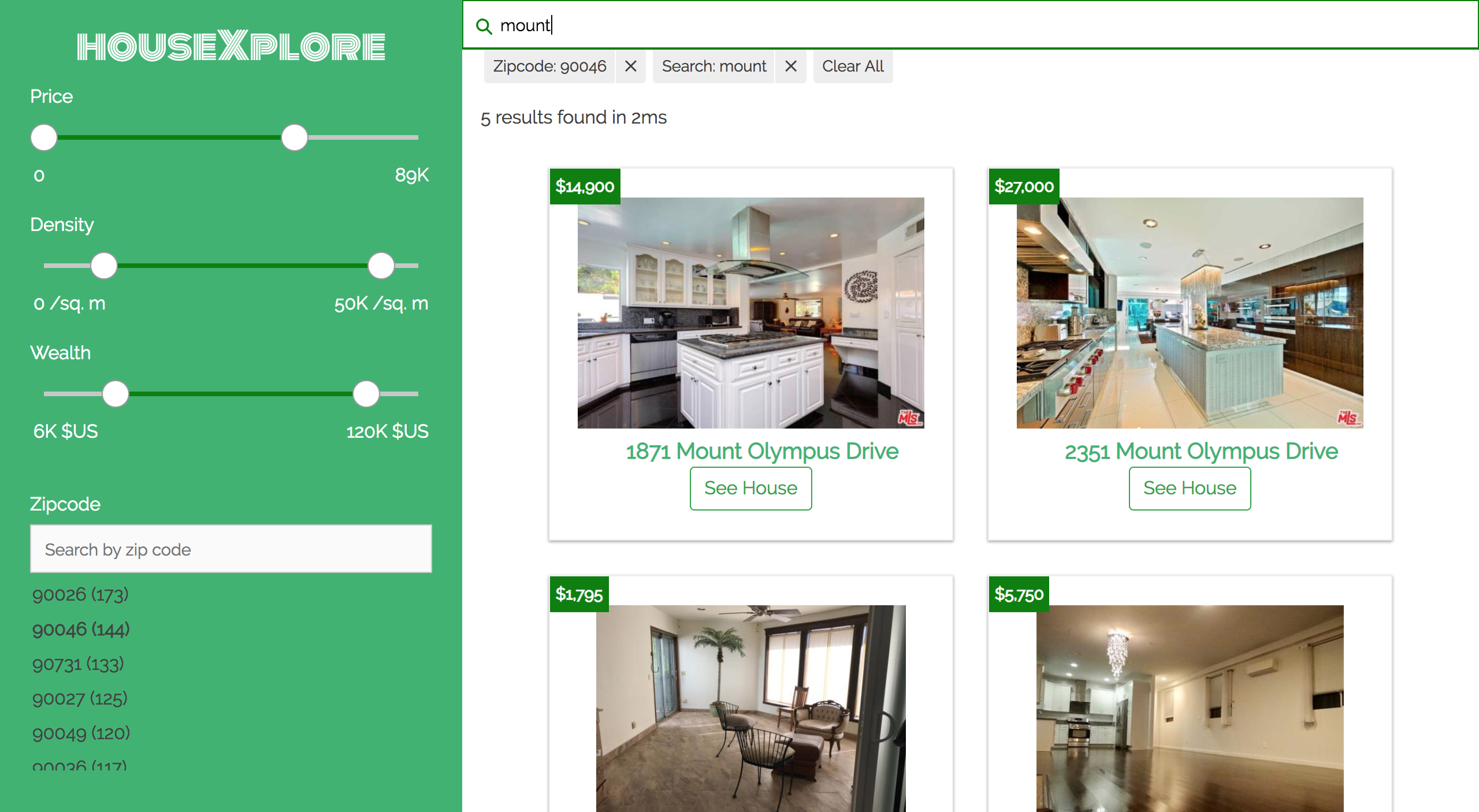Click the 6K $US wealth label
This screenshot has height=812, width=1479.
click(x=65, y=431)
